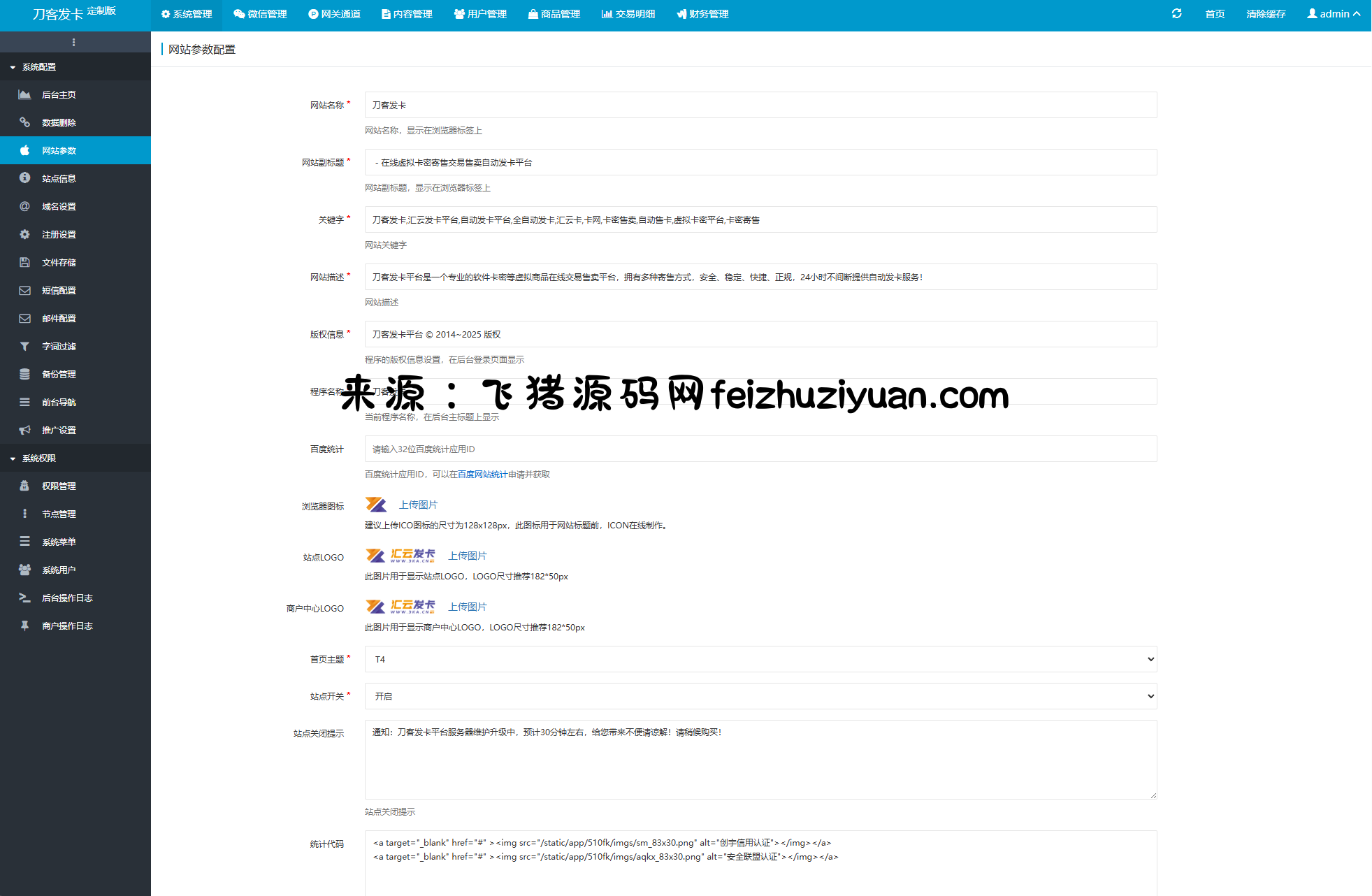Switch to 商品管理 top menu

554,14
